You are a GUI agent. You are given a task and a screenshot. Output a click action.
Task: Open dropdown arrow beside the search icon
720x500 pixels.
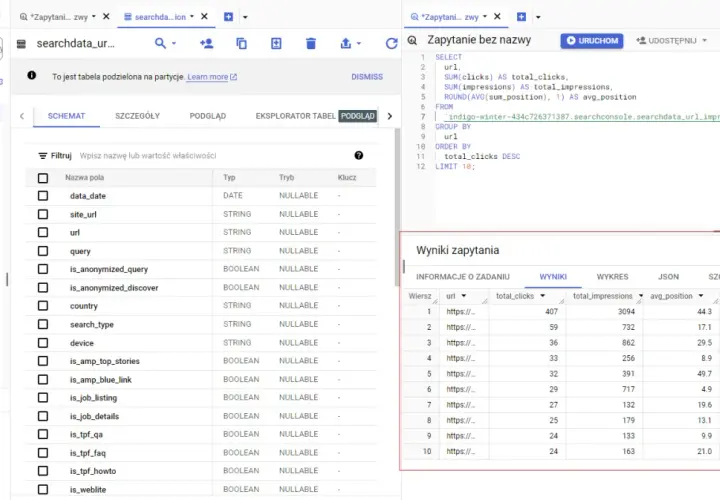click(174, 43)
